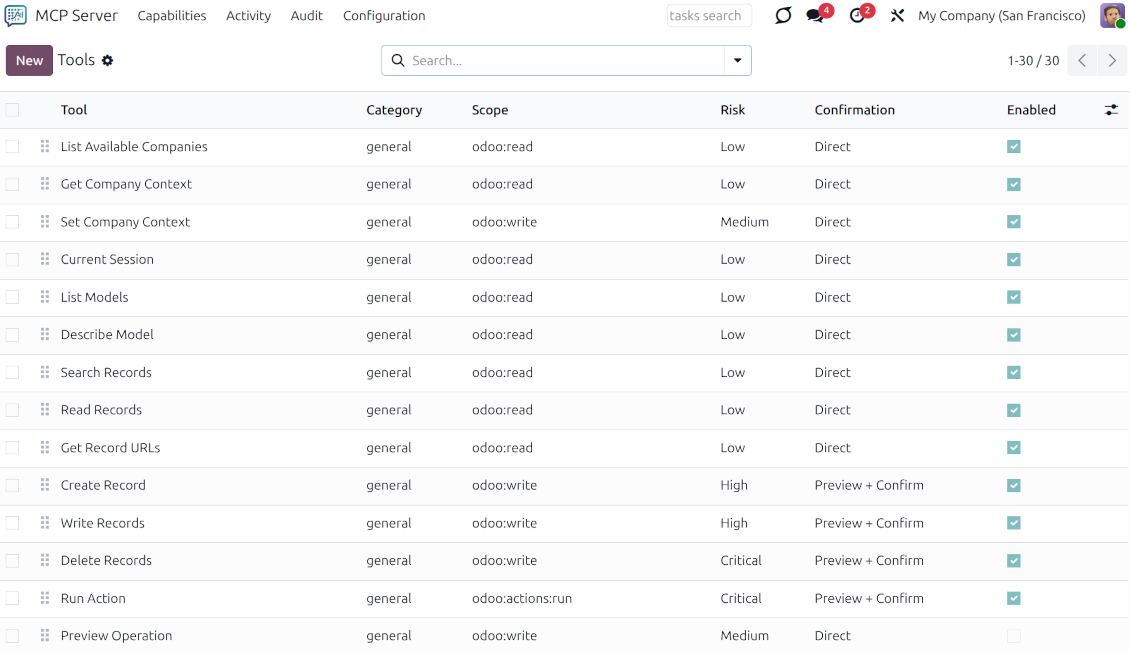Open the MCP Server app icon
This screenshot has height=651, width=1130.
pyautogui.click(x=14, y=15)
